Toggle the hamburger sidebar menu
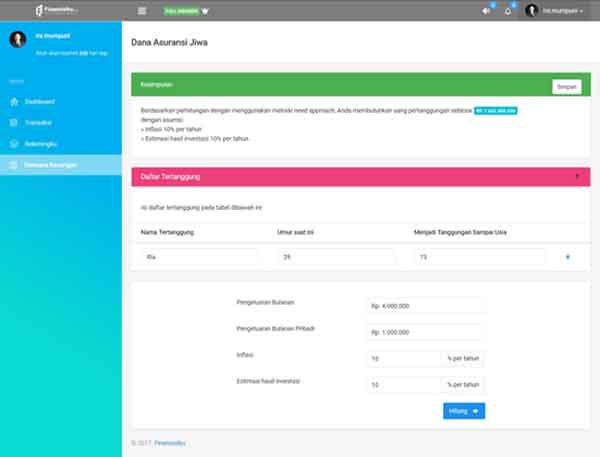 141,11
